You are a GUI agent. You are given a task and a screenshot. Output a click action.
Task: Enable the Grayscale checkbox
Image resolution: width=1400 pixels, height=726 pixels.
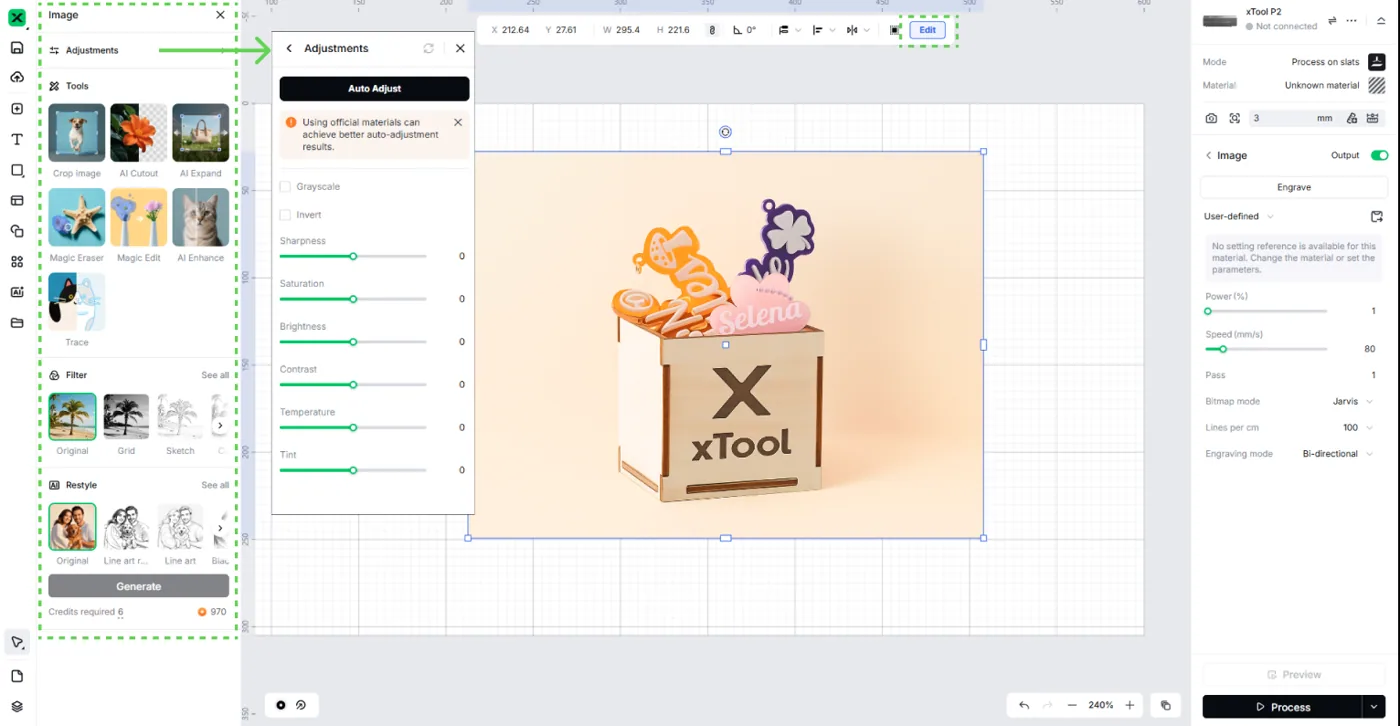tap(285, 187)
